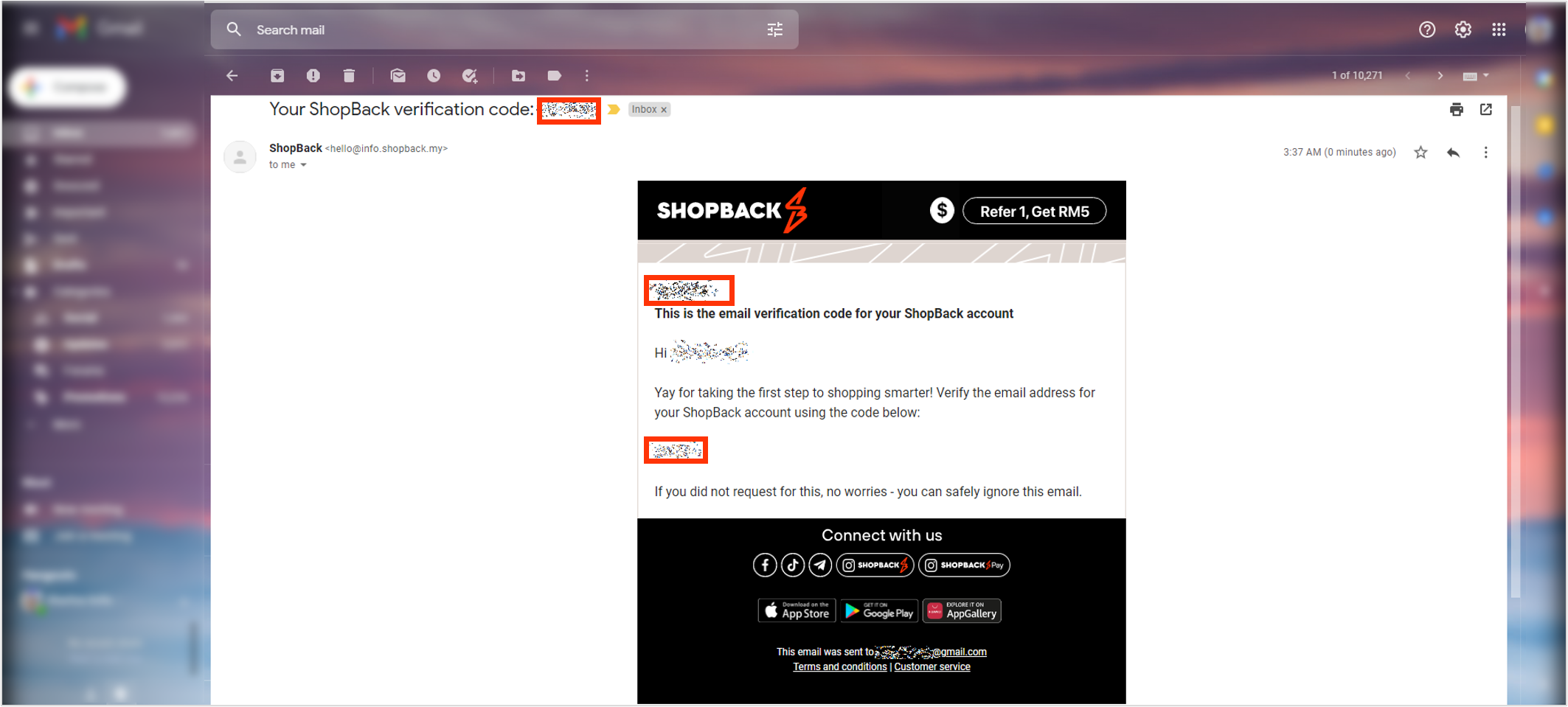Open the email in a new window
The width and height of the screenshot is (1568, 707).
(1486, 109)
